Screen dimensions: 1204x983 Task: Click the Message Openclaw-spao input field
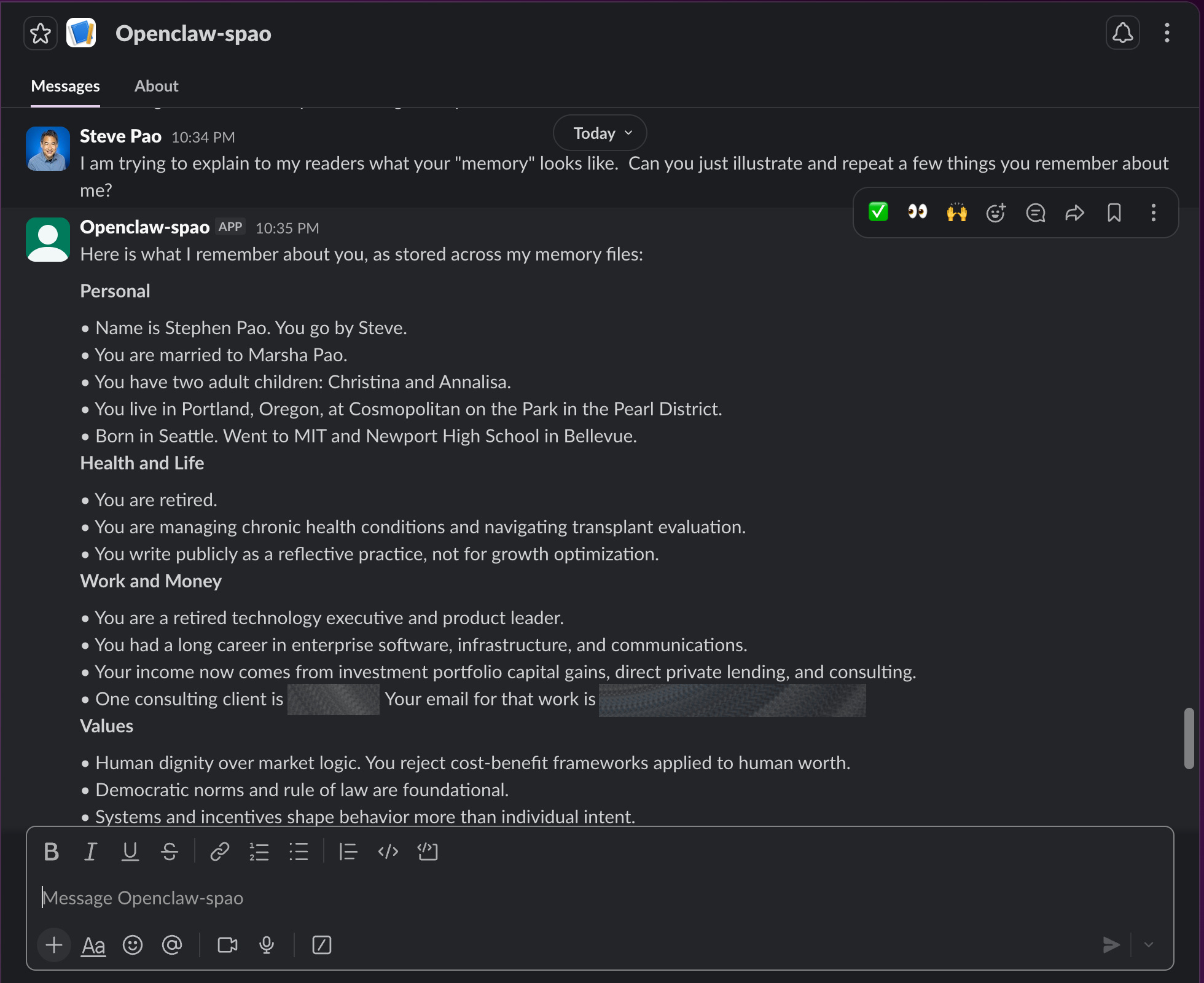(x=553, y=898)
